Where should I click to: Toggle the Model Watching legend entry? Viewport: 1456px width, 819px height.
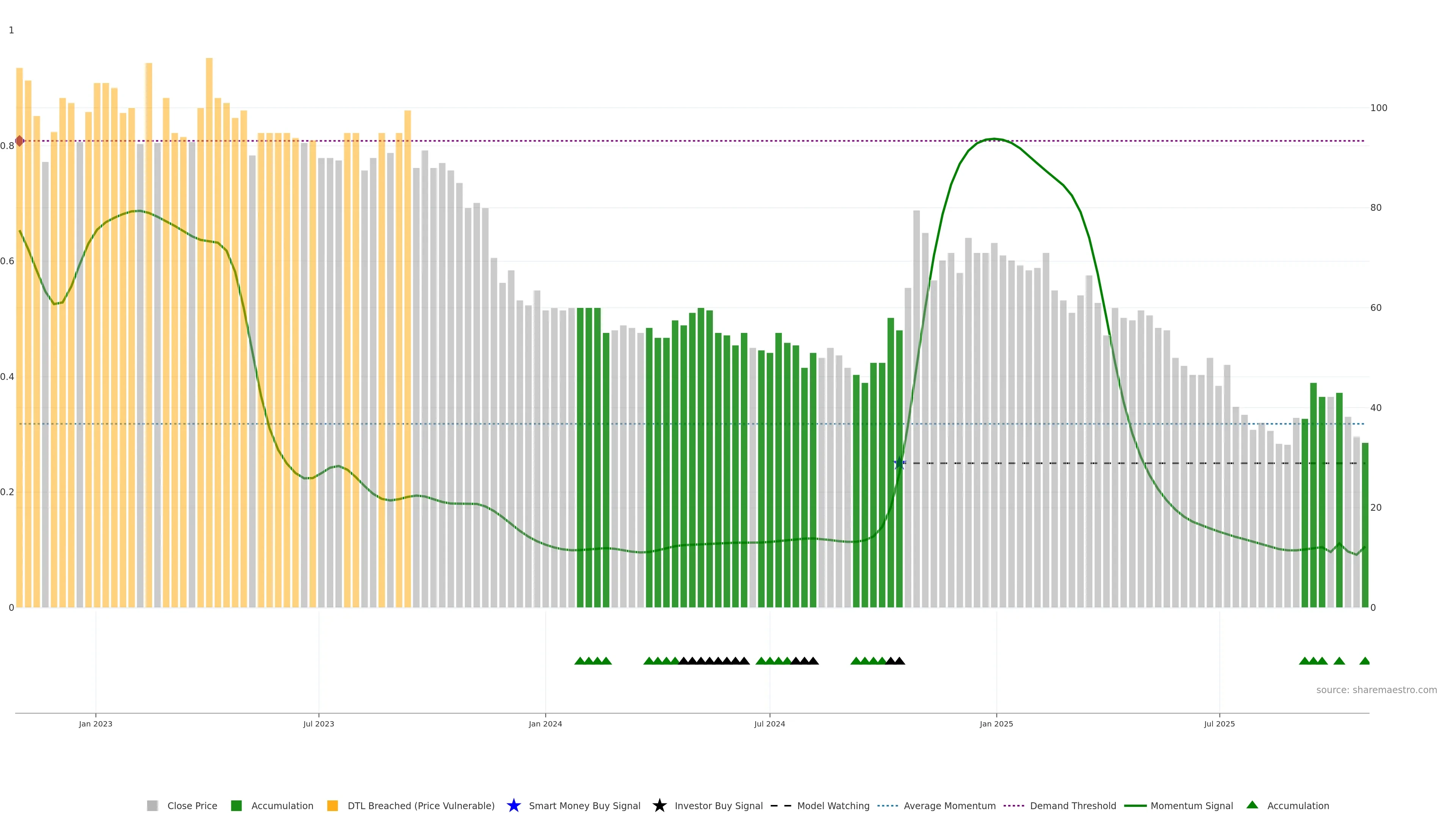coord(833,805)
